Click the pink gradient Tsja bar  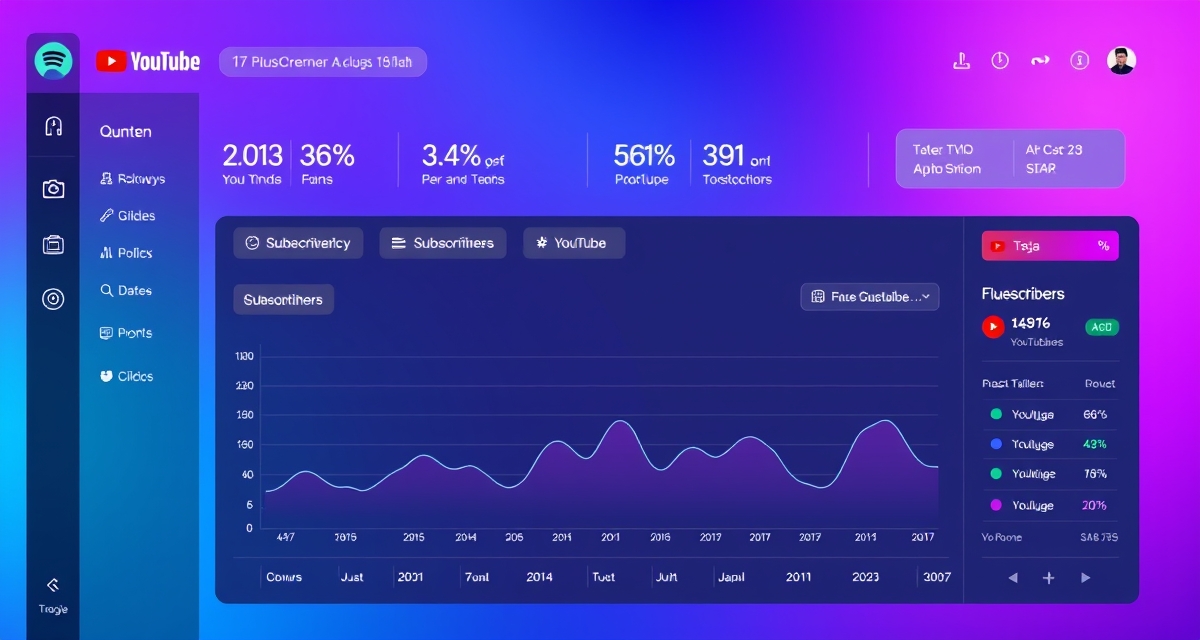1050,246
